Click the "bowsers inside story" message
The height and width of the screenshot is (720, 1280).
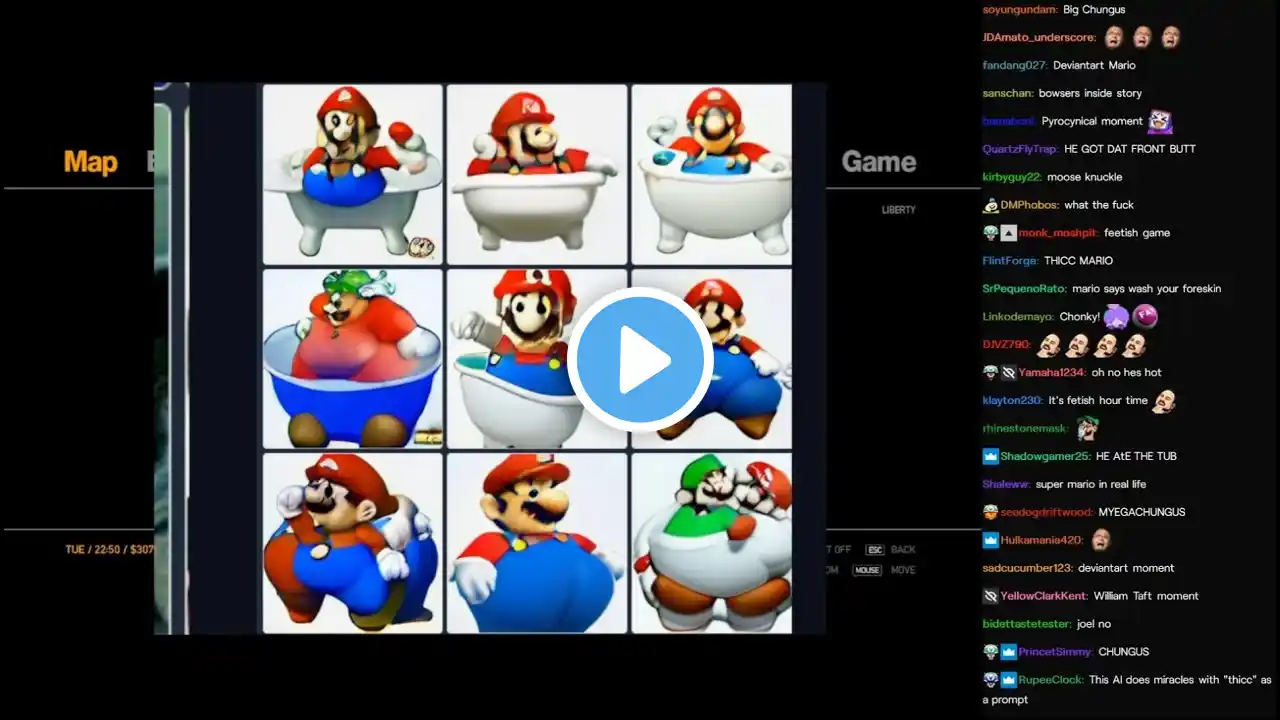(x=1090, y=93)
